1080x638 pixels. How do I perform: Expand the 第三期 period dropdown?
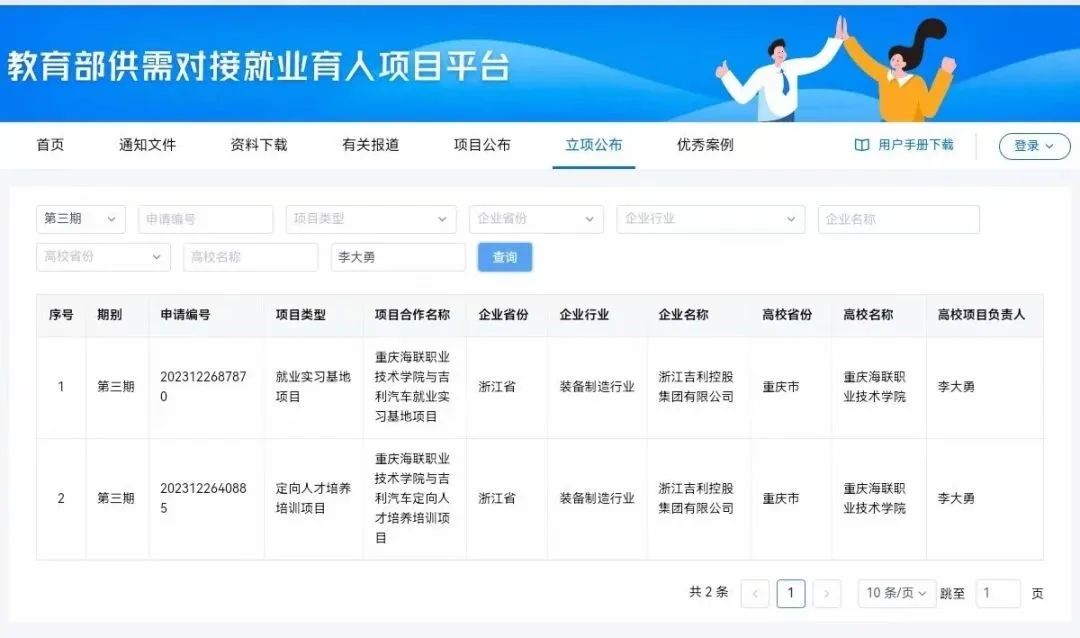pos(81,219)
